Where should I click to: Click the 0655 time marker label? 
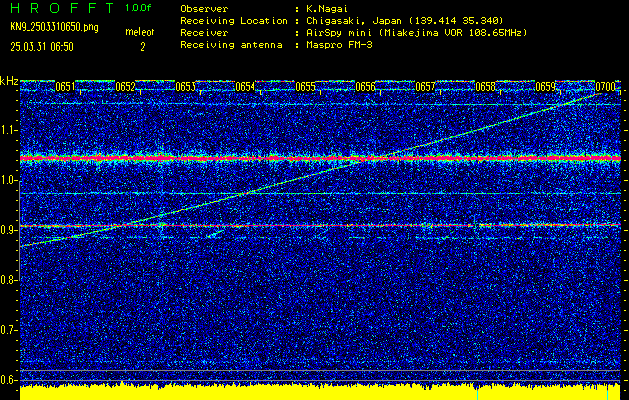pos(305,87)
